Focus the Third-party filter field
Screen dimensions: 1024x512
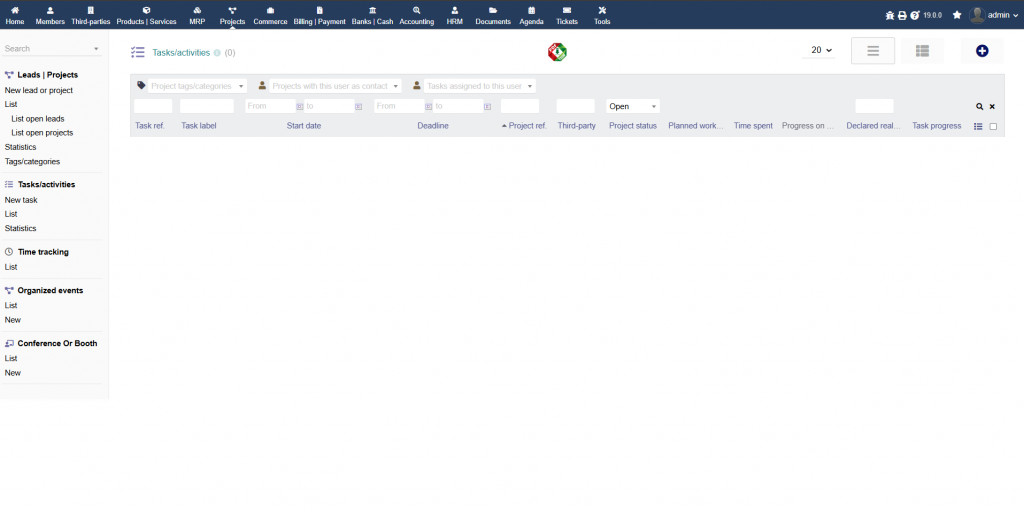(575, 106)
